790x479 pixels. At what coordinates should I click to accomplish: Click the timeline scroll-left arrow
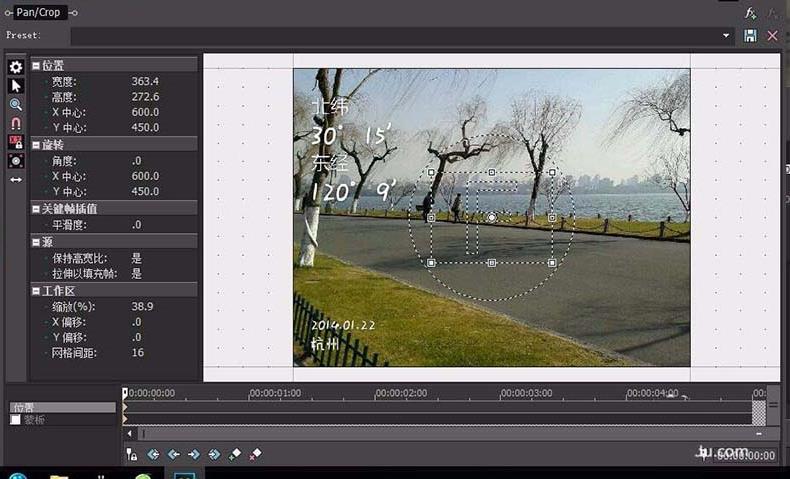[129, 434]
